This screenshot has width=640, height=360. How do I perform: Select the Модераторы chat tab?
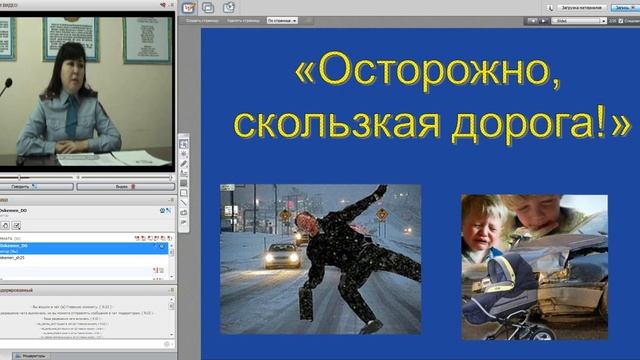(x=30, y=356)
